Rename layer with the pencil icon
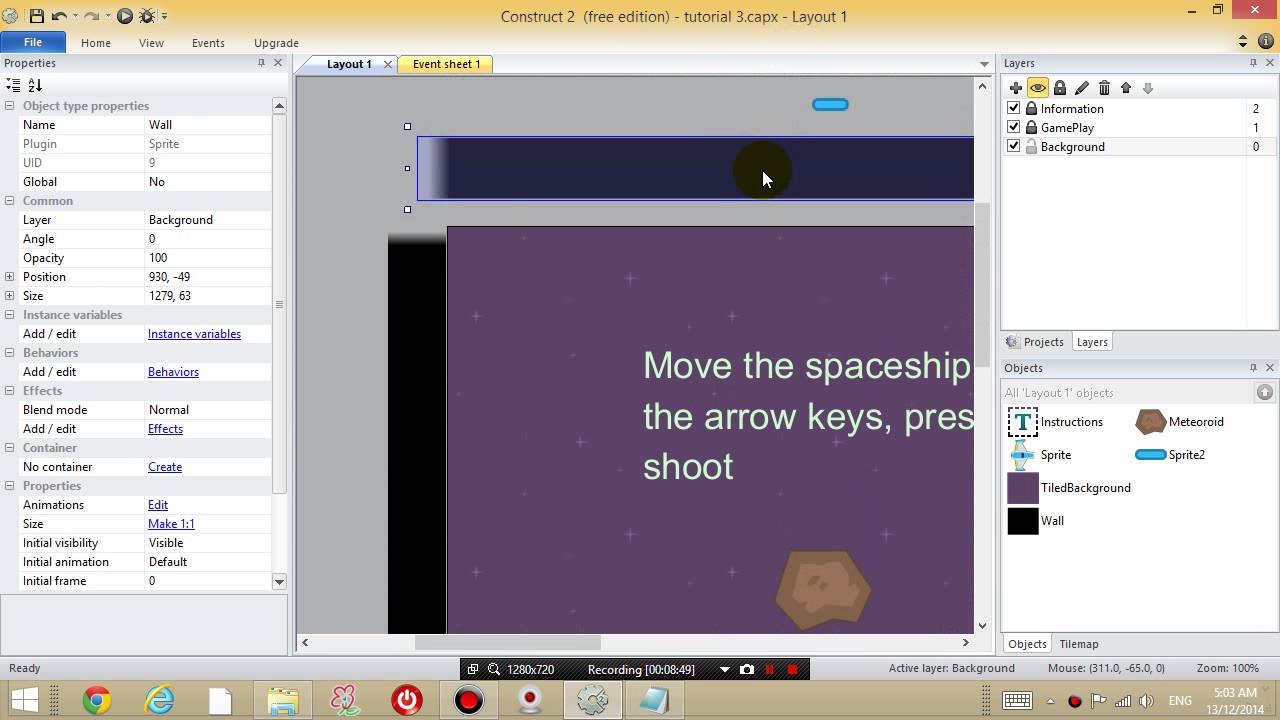The width and height of the screenshot is (1280, 720). coord(1082,88)
